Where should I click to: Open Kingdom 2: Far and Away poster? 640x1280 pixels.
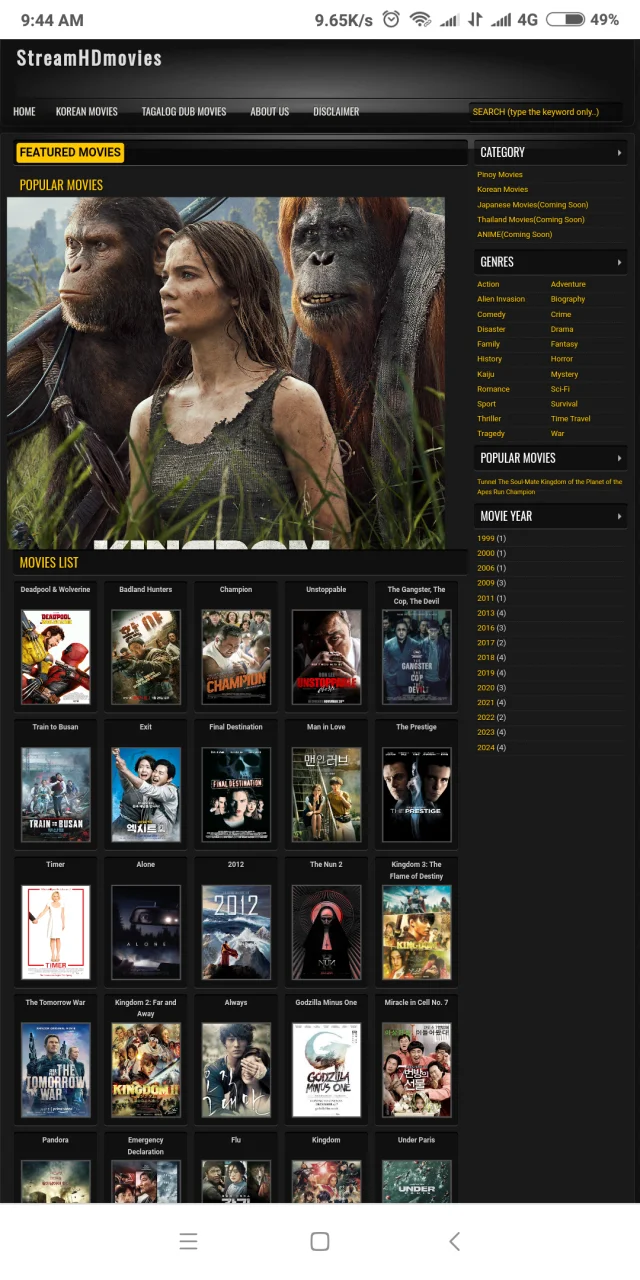point(146,1070)
